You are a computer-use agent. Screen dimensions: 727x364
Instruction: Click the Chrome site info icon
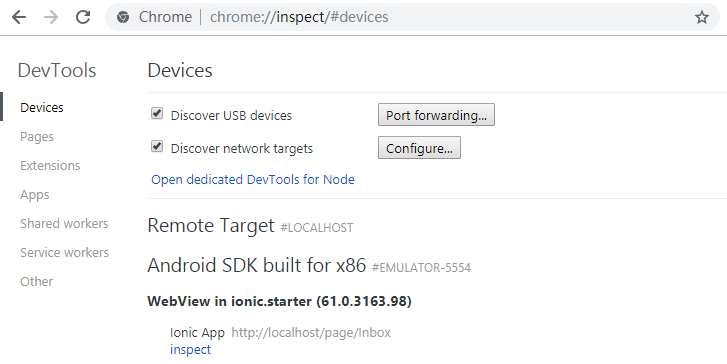tap(123, 17)
